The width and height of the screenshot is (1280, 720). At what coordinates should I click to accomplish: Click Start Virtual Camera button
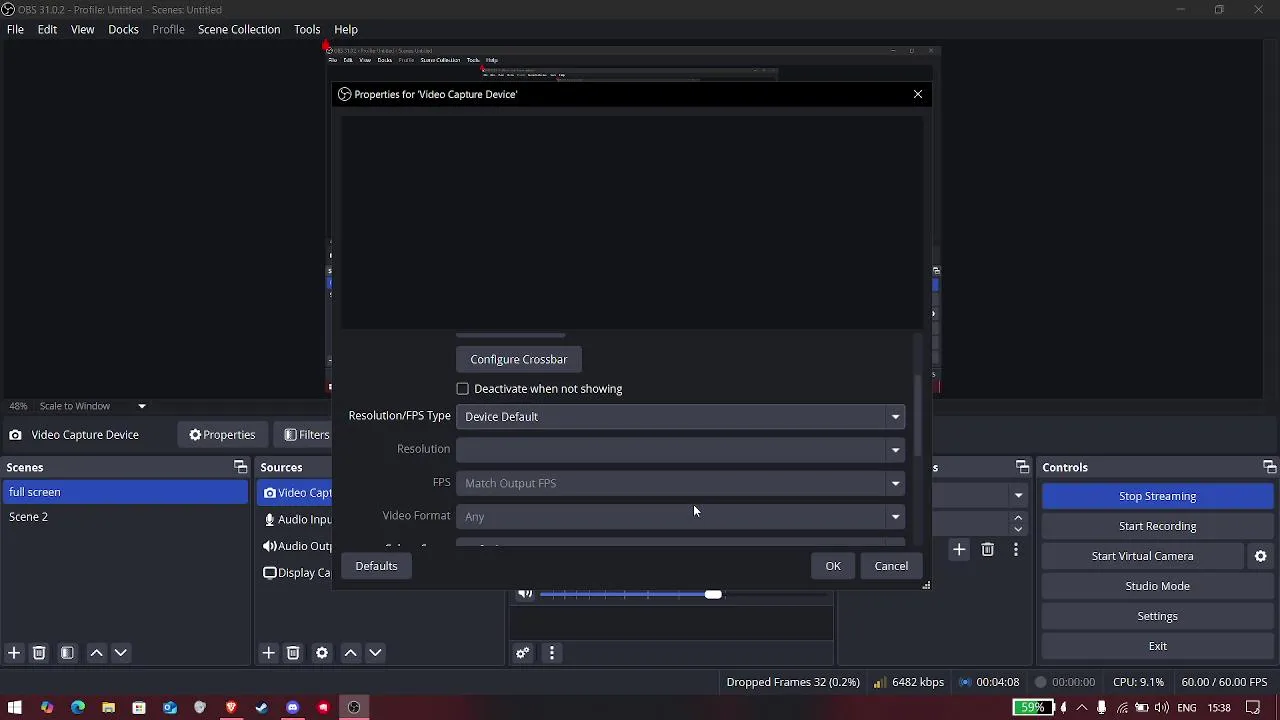point(1142,556)
